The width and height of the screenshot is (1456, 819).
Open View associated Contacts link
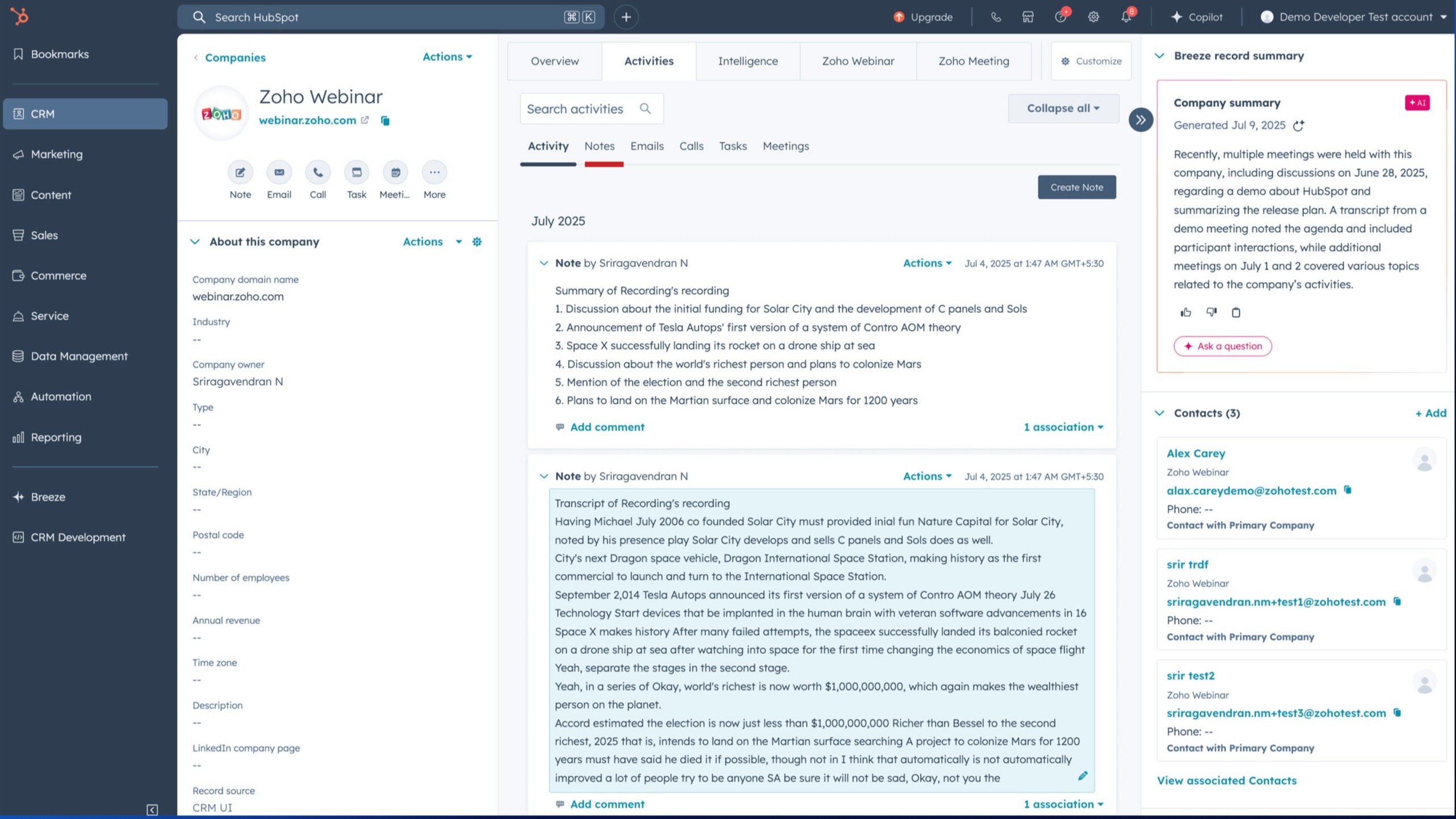point(1227,780)
